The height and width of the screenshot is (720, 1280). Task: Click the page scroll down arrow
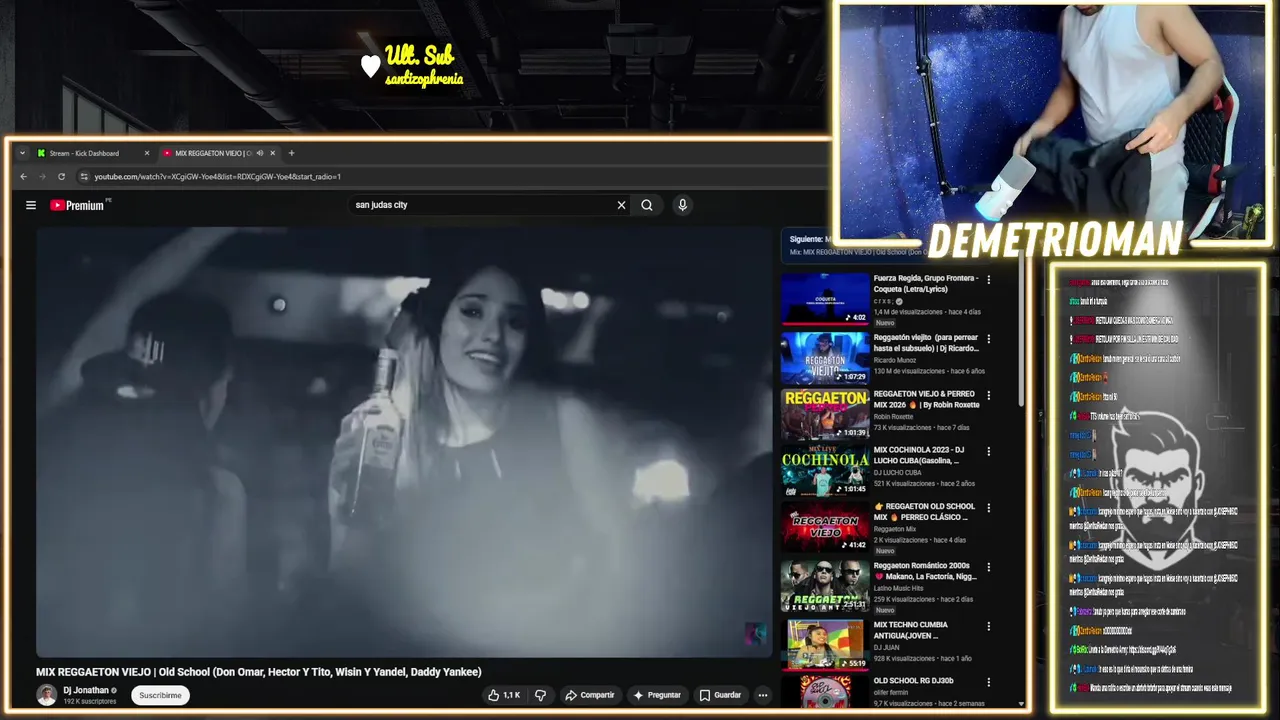coord(1021,704)
